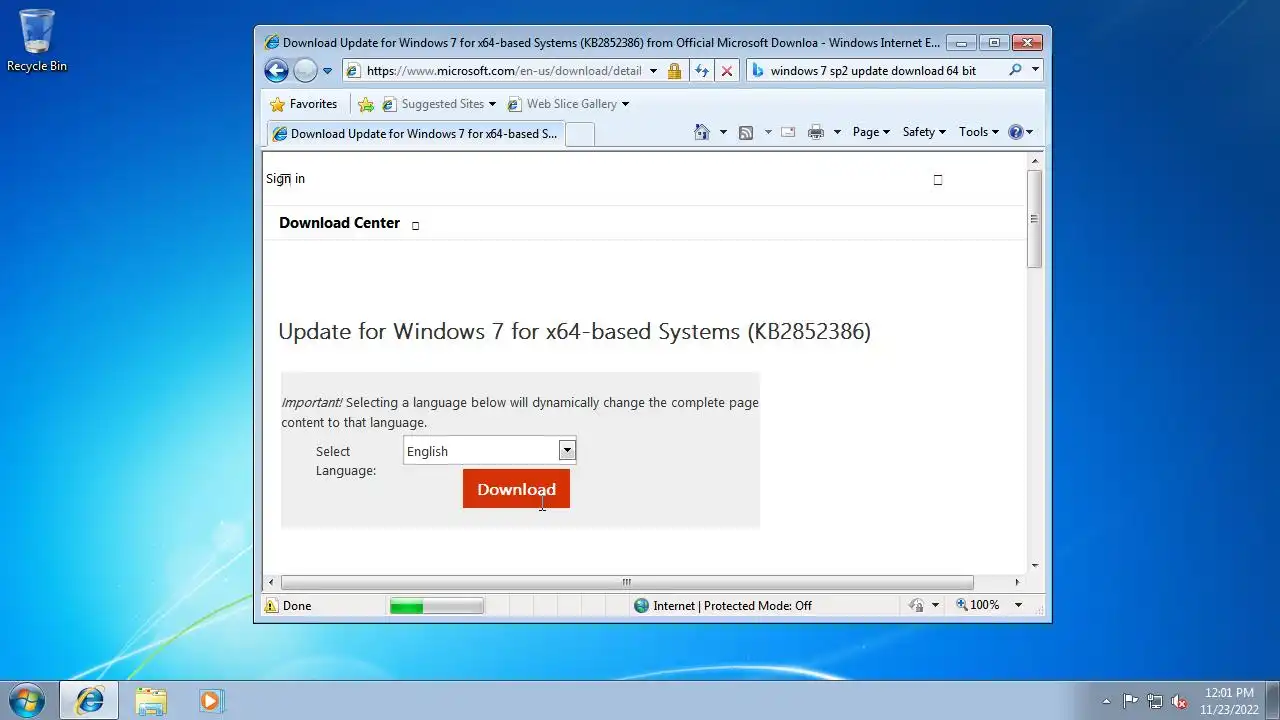
Task: Click the Home page icon
Action: coord(702,132)
